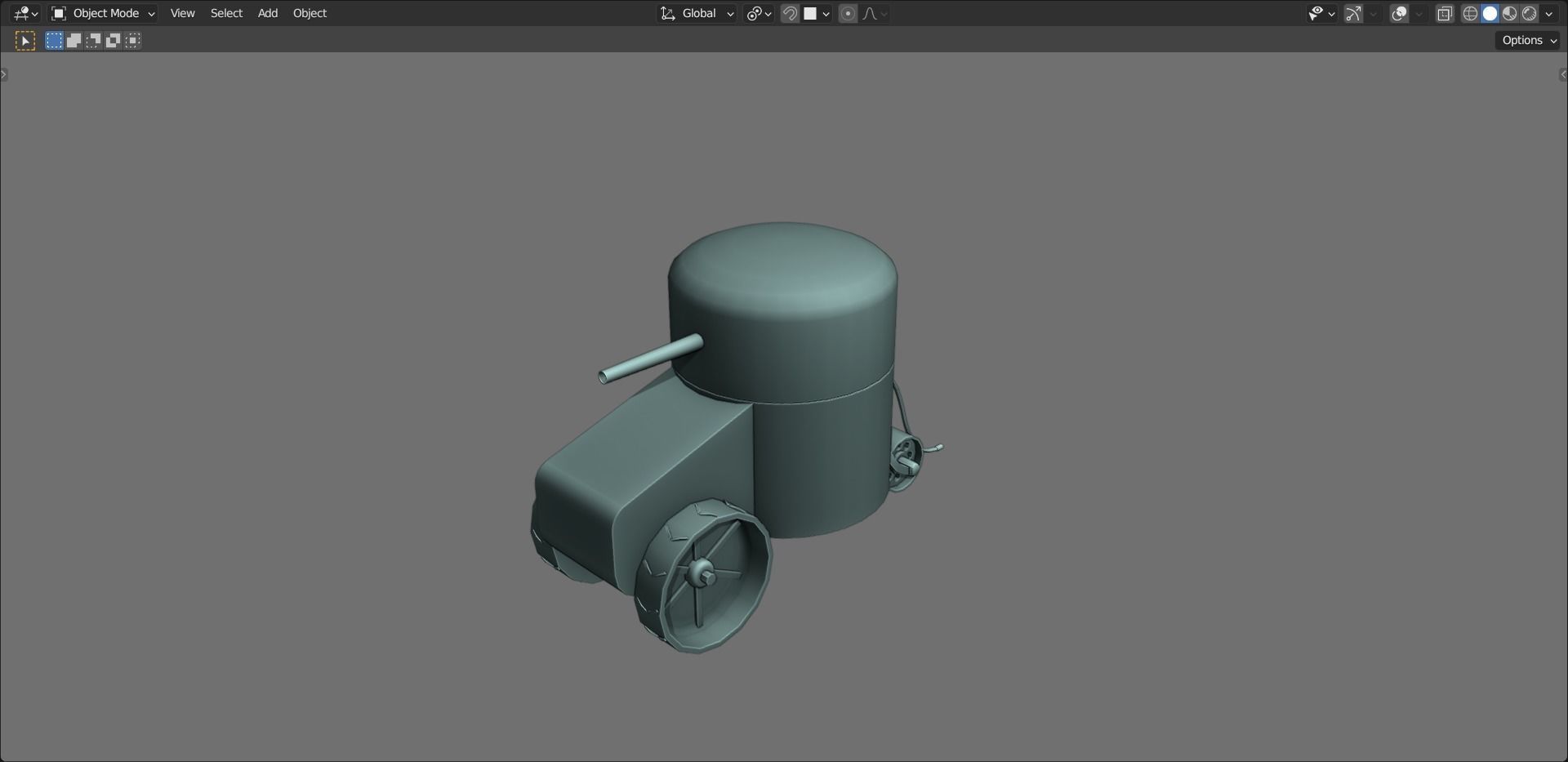Open the snapping options dropdown

[x=817, y=13]
